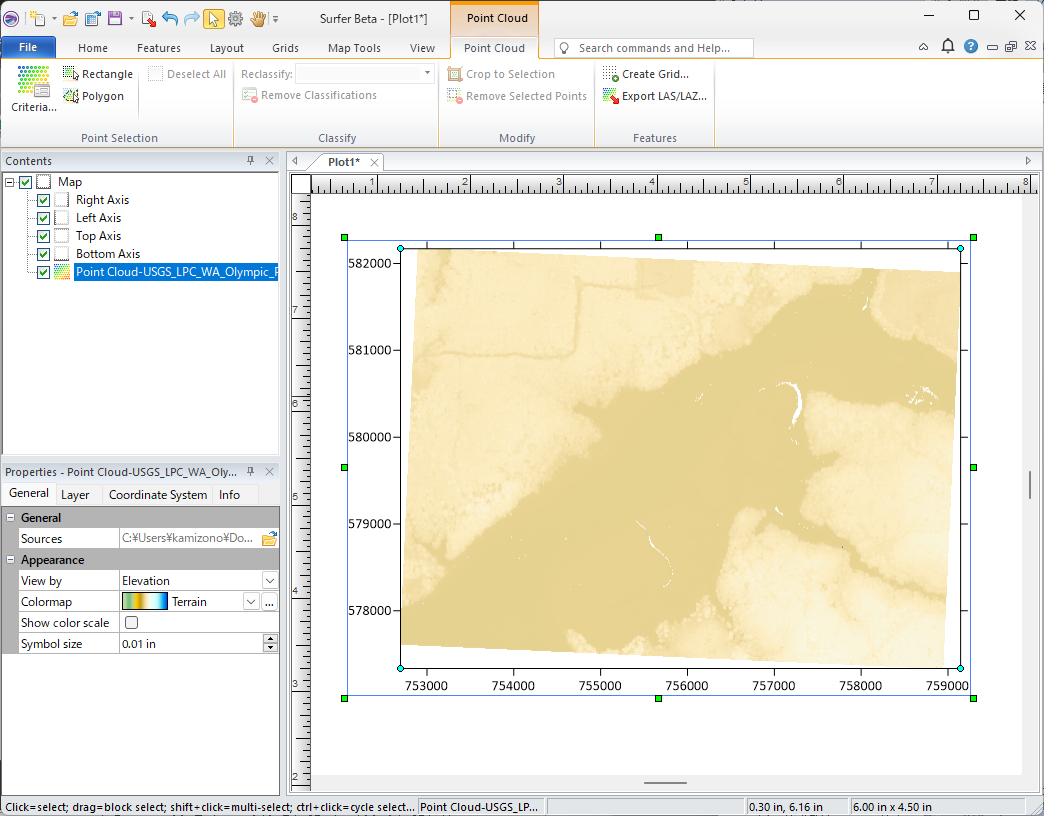Screen dimensions: 1044x816
Task: Open the Criteria point selection tool
Action: coord(33,89)
